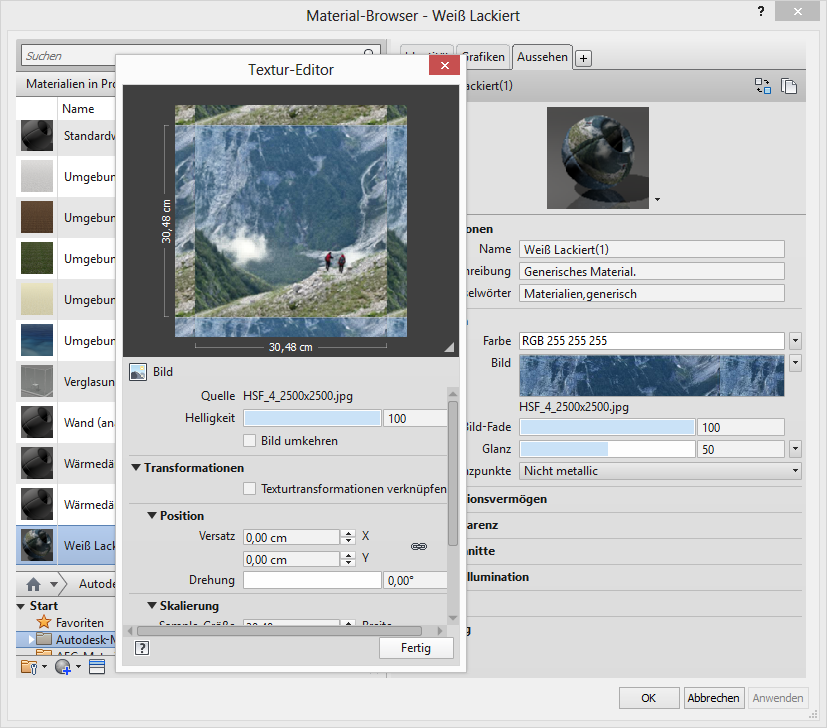Viewport: 827px width, 728px height.
Task: Adjust the Glanz slider
Action: [x=607, y=449]
